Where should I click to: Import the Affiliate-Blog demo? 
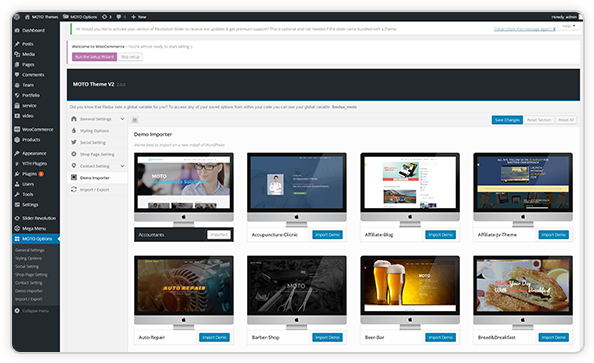pyautogui.click(x=440, y=235)
